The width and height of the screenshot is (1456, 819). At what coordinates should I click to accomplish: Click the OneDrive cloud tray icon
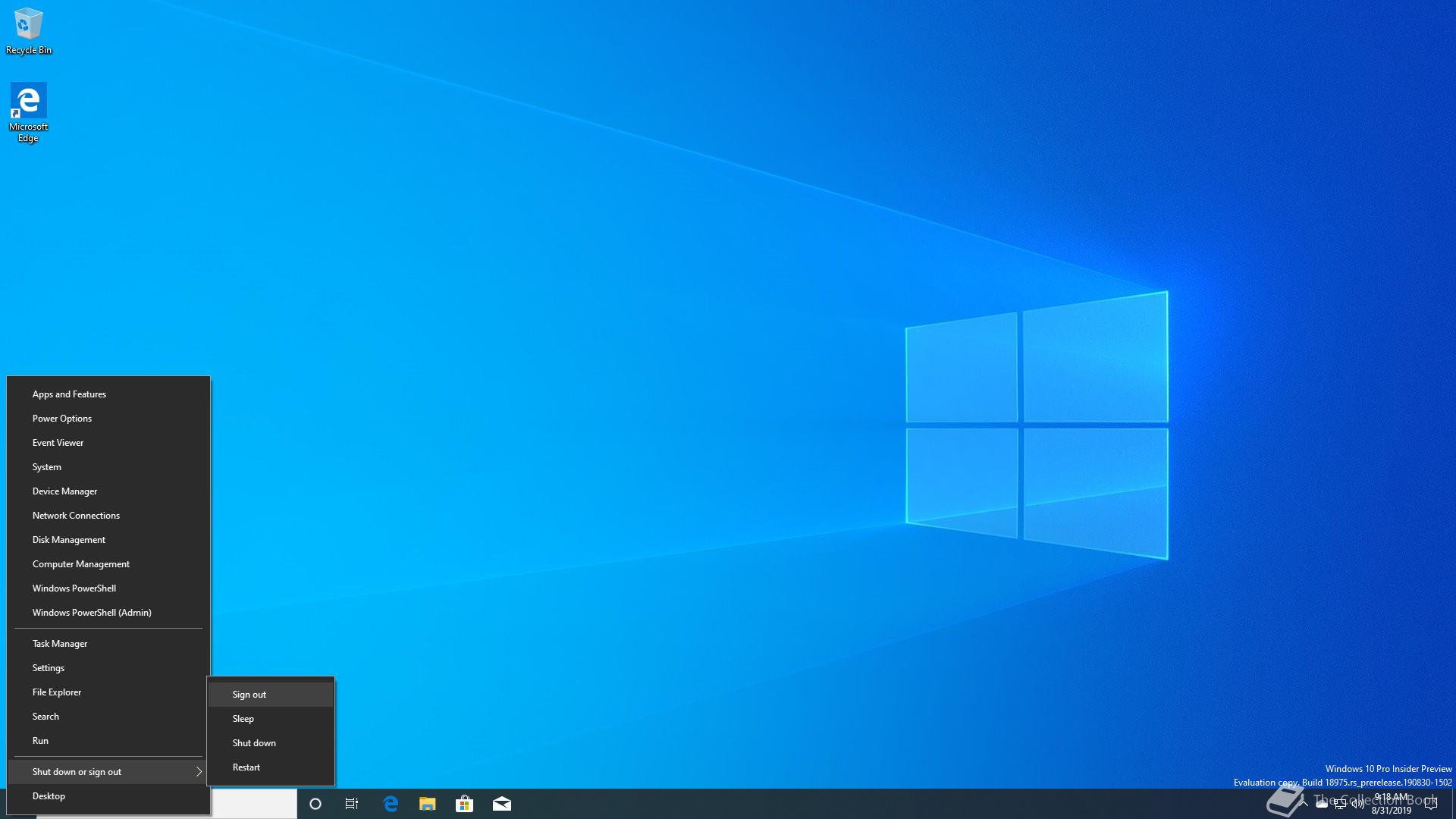[1322, 804]
